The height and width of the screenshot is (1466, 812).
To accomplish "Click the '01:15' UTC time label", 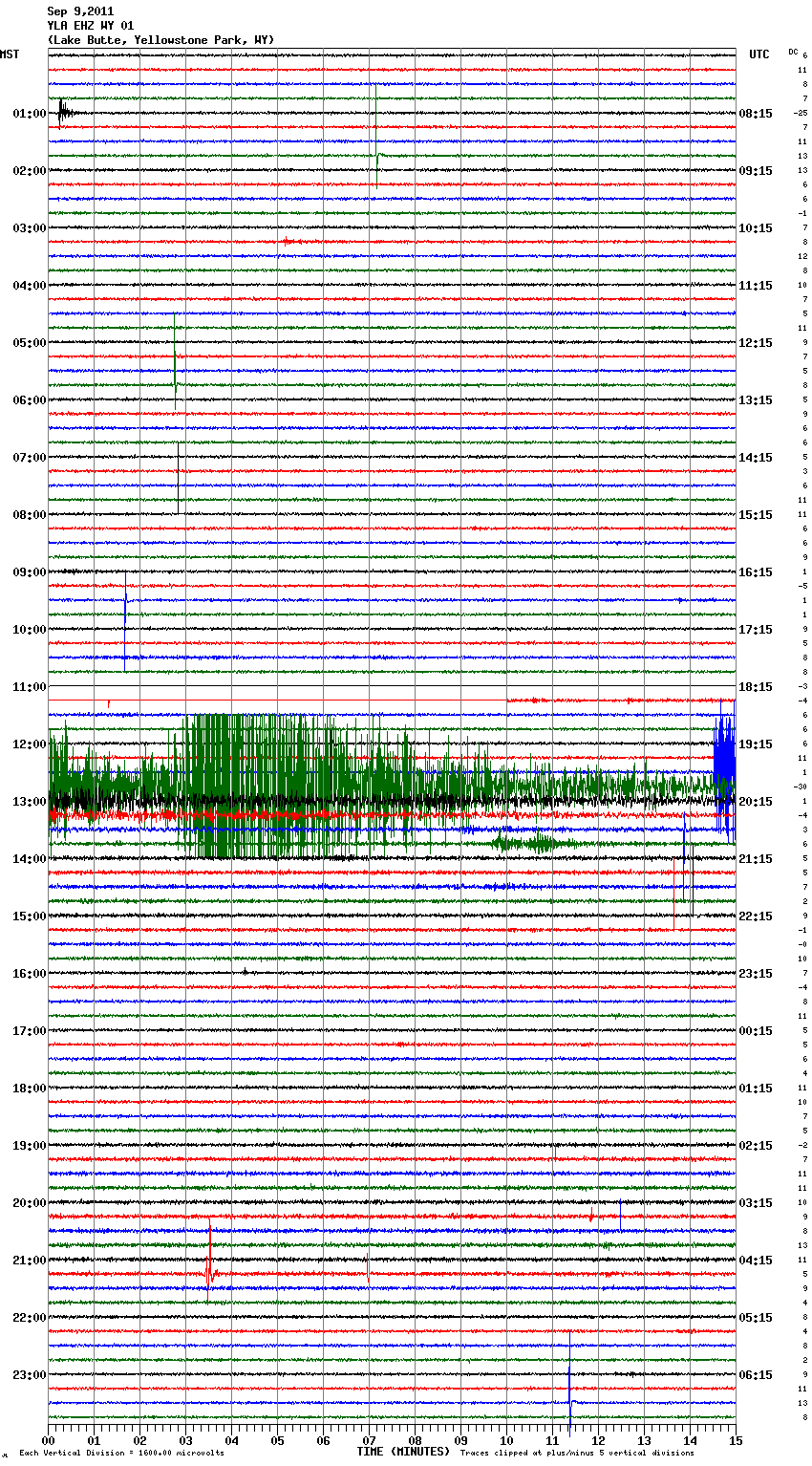I will pos(756,1089).
